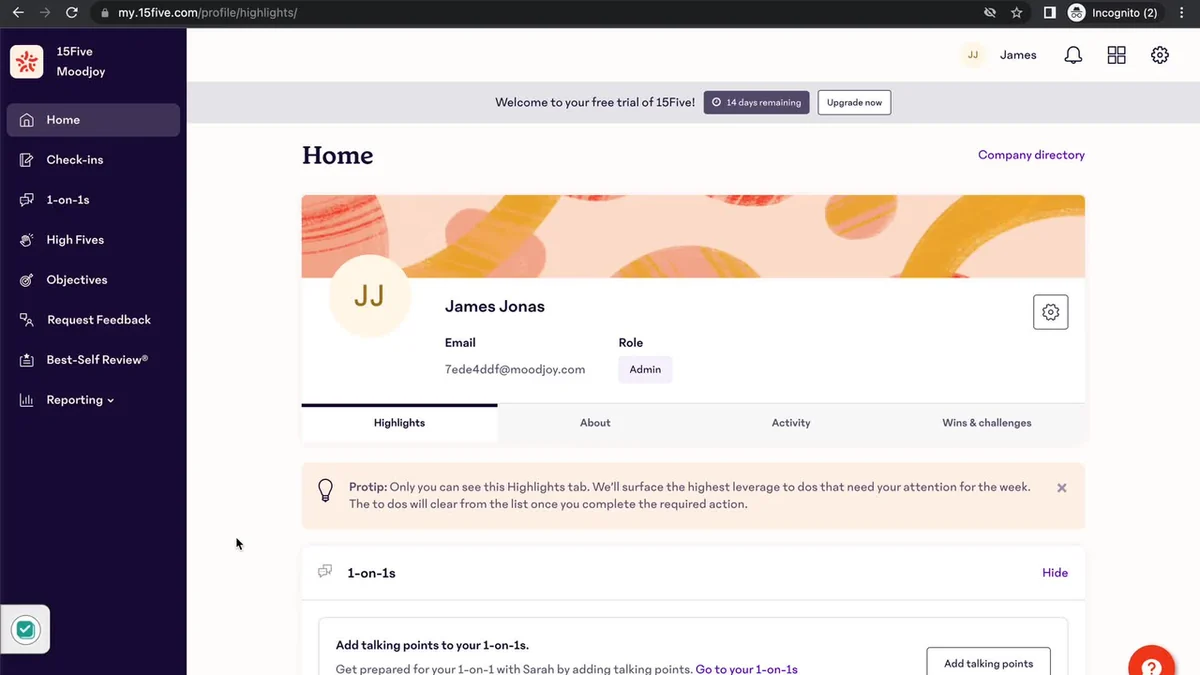This screenshot has width=1200, height=675.
Task: Open Objectives in the sidebar
Action: (x=93, y=280)
